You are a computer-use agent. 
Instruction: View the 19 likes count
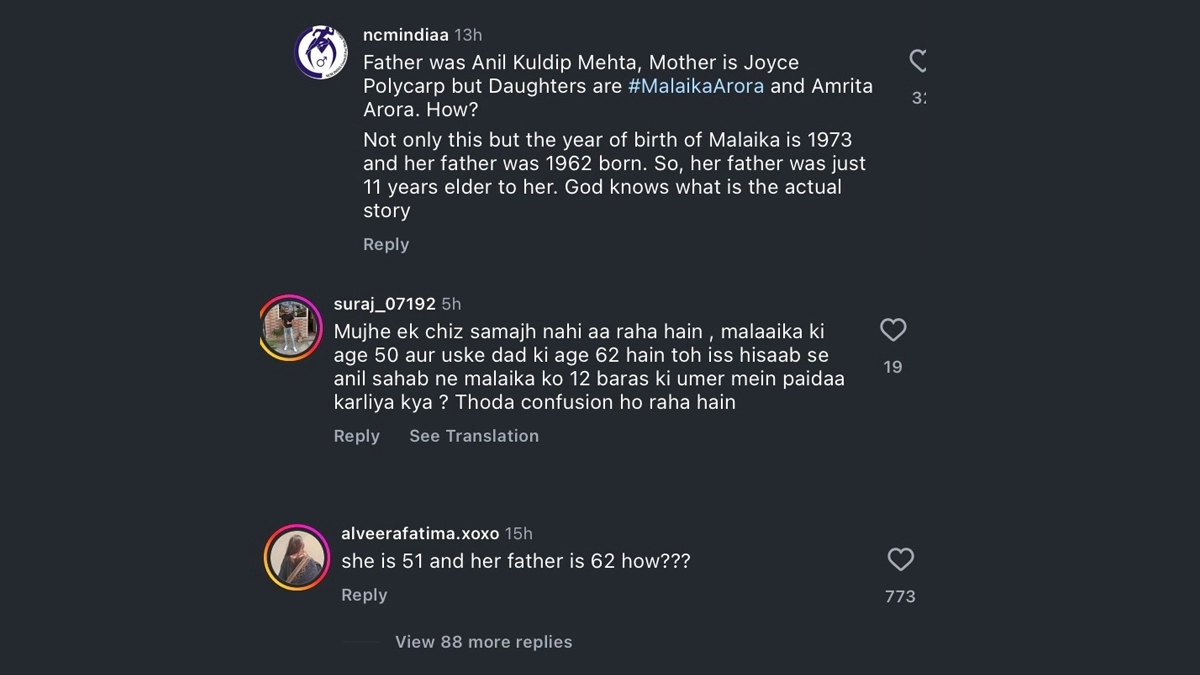(893, 367)
